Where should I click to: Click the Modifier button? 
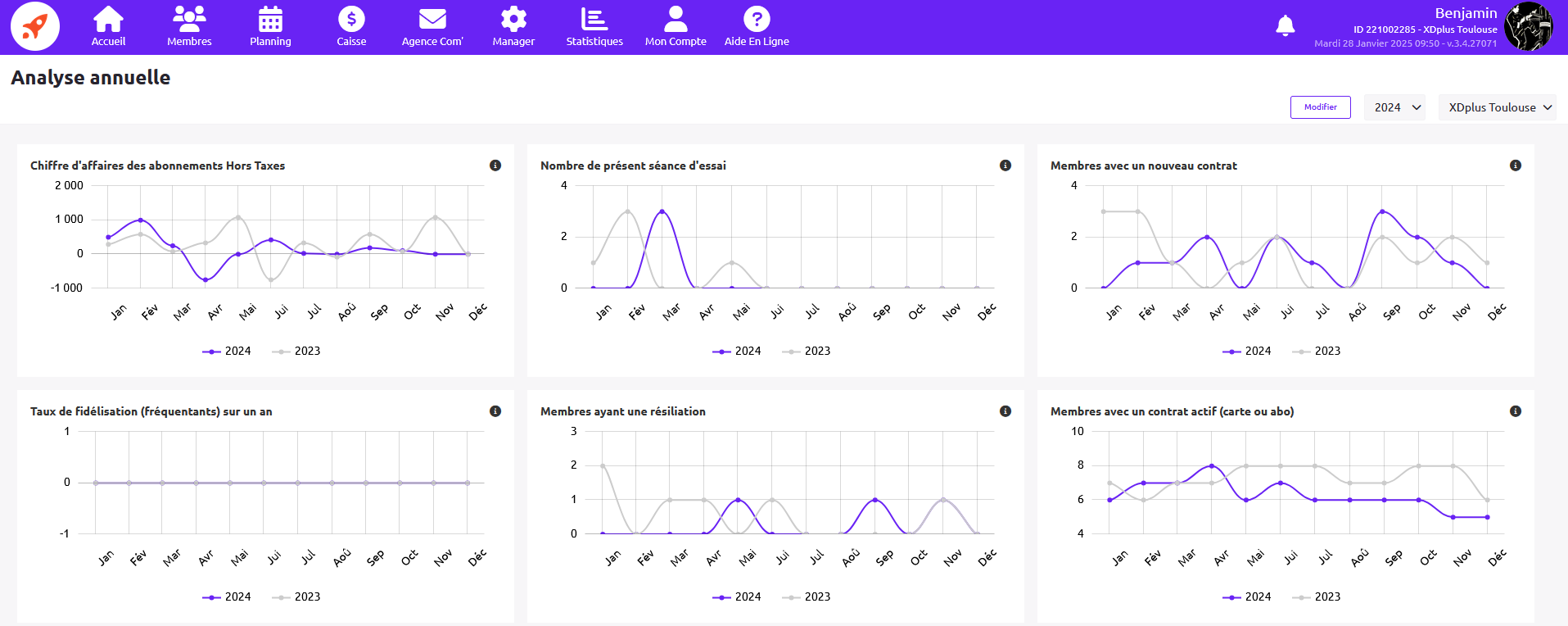[x=1320, y=107]
